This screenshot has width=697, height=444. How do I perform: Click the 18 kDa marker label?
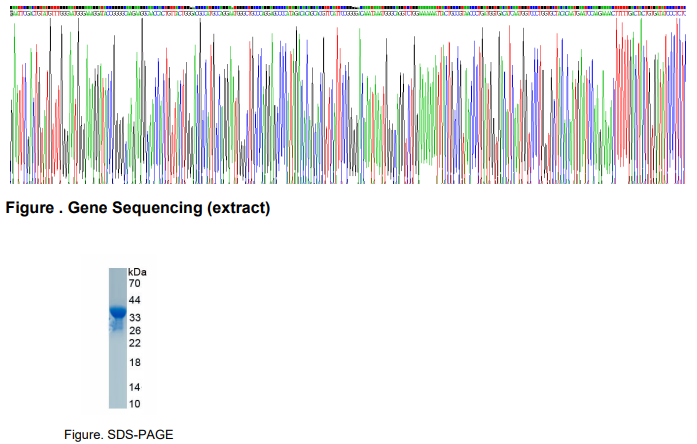tap(135, 362)
